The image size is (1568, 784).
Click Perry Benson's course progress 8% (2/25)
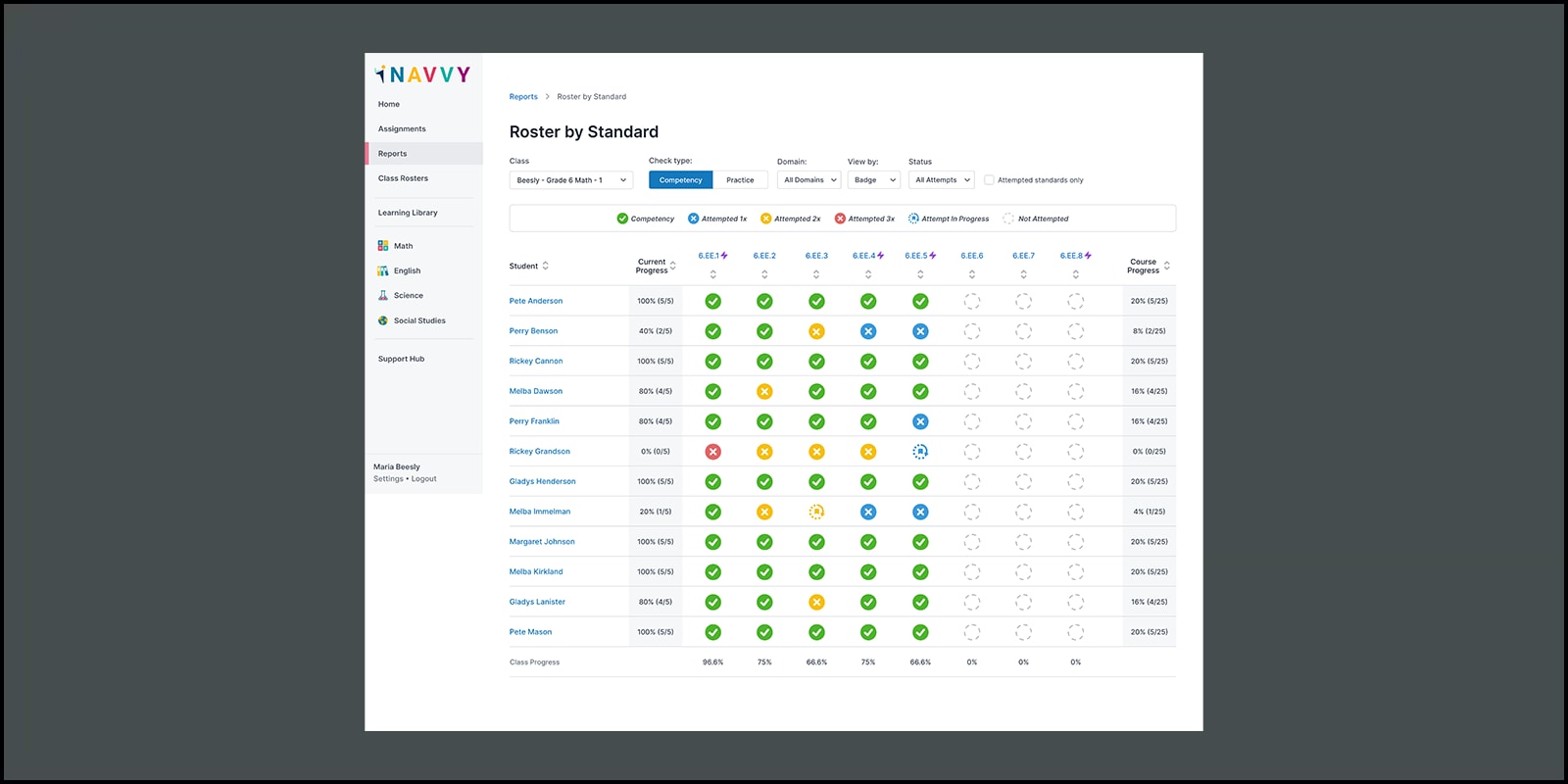click(x=1149, y=331)
